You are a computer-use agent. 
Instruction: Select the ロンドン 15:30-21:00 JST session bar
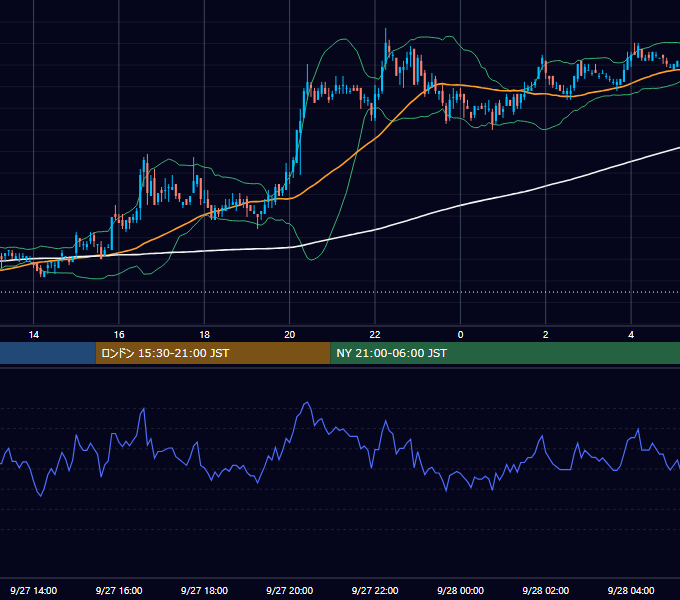213,353
